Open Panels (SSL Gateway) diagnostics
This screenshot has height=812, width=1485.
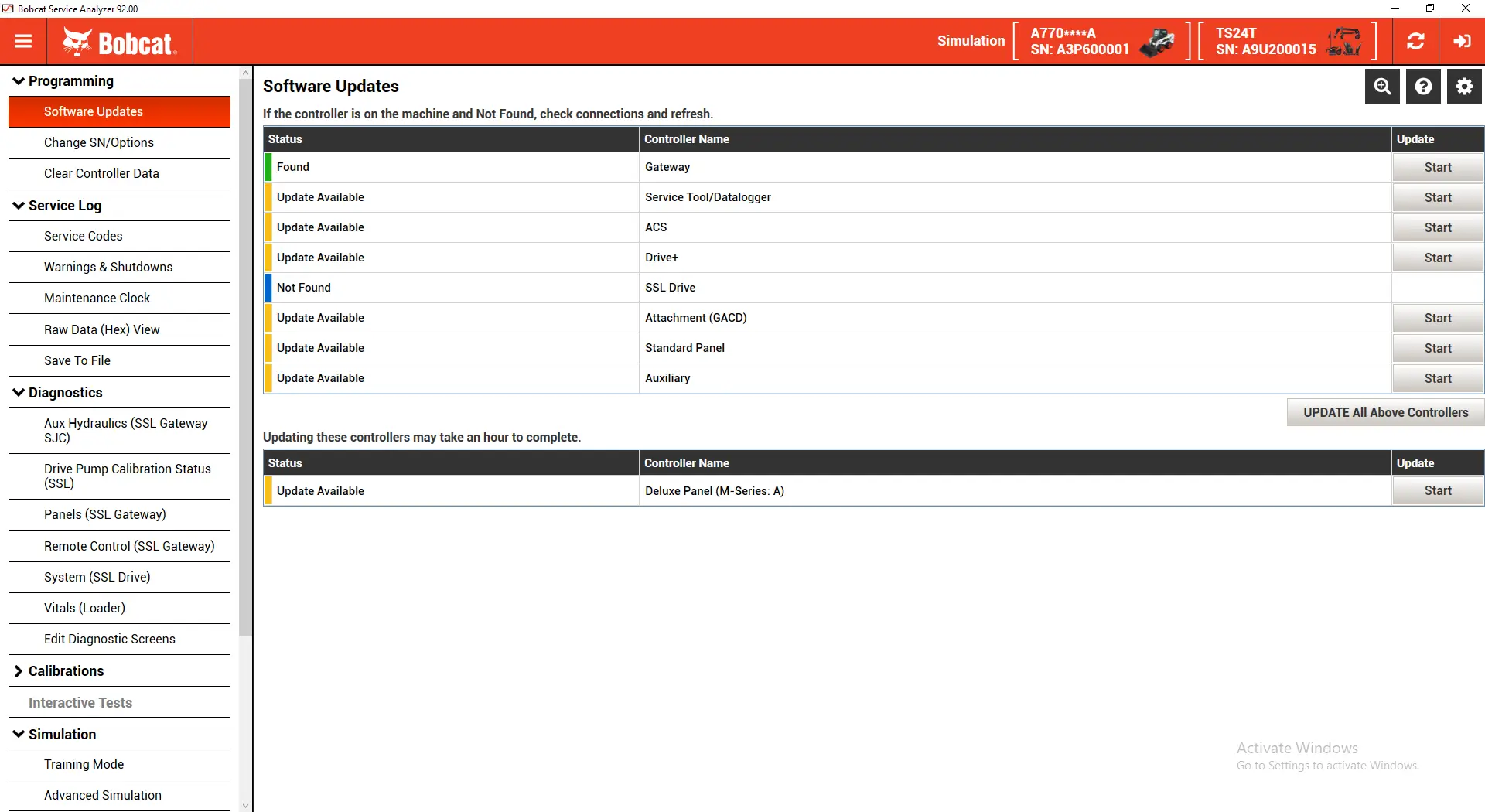[119, 514]
